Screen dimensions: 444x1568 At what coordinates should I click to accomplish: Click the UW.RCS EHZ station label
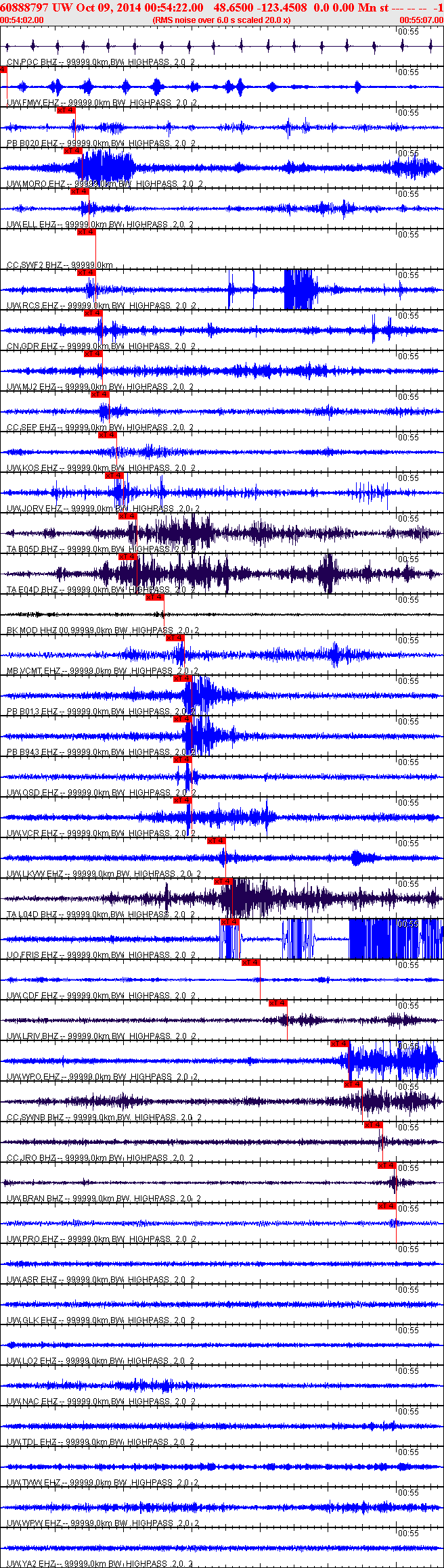tap(102, 306)
